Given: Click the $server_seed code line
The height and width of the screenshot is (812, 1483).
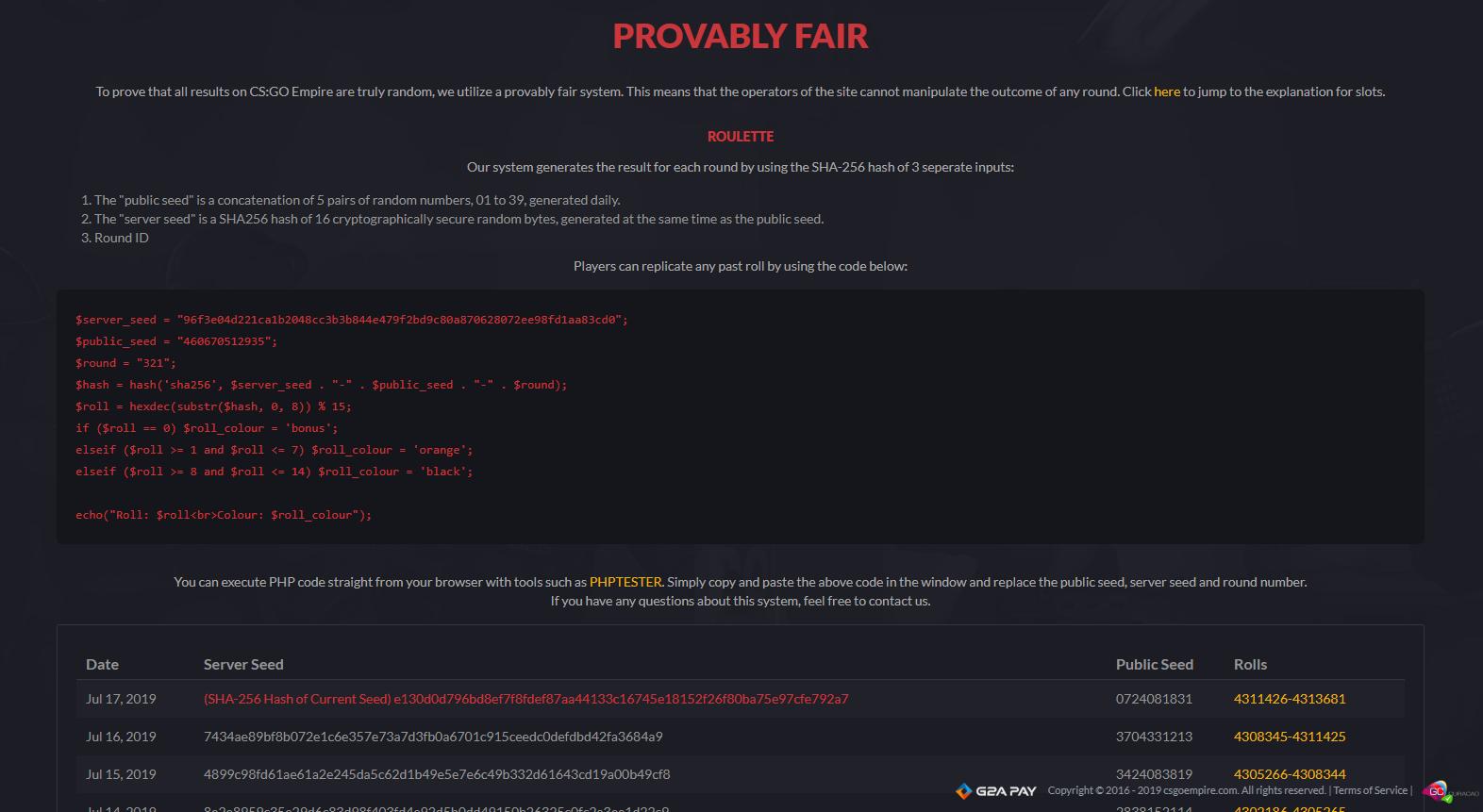Looking at the screenshot, I should tap(352, 320).
